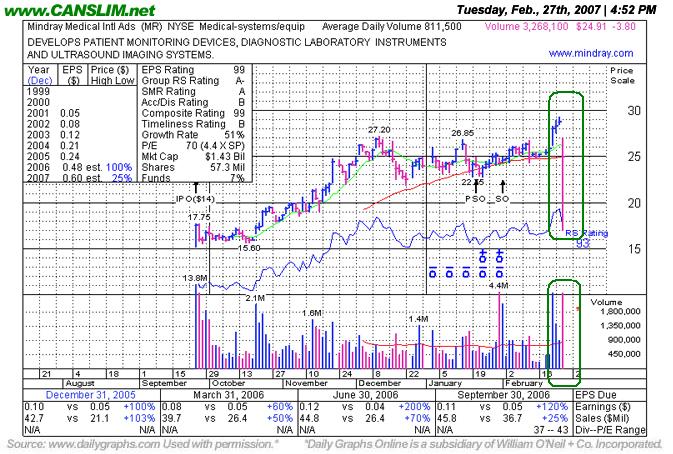Click the '4.4M' volume label
The image size is (673, 454).
point(498,286)
